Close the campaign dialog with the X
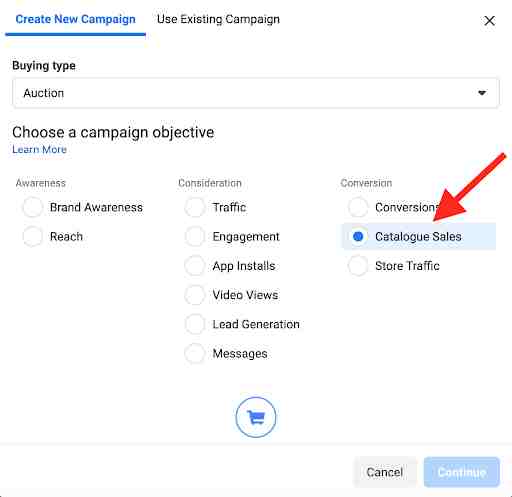512x497 pixels. 489,21
